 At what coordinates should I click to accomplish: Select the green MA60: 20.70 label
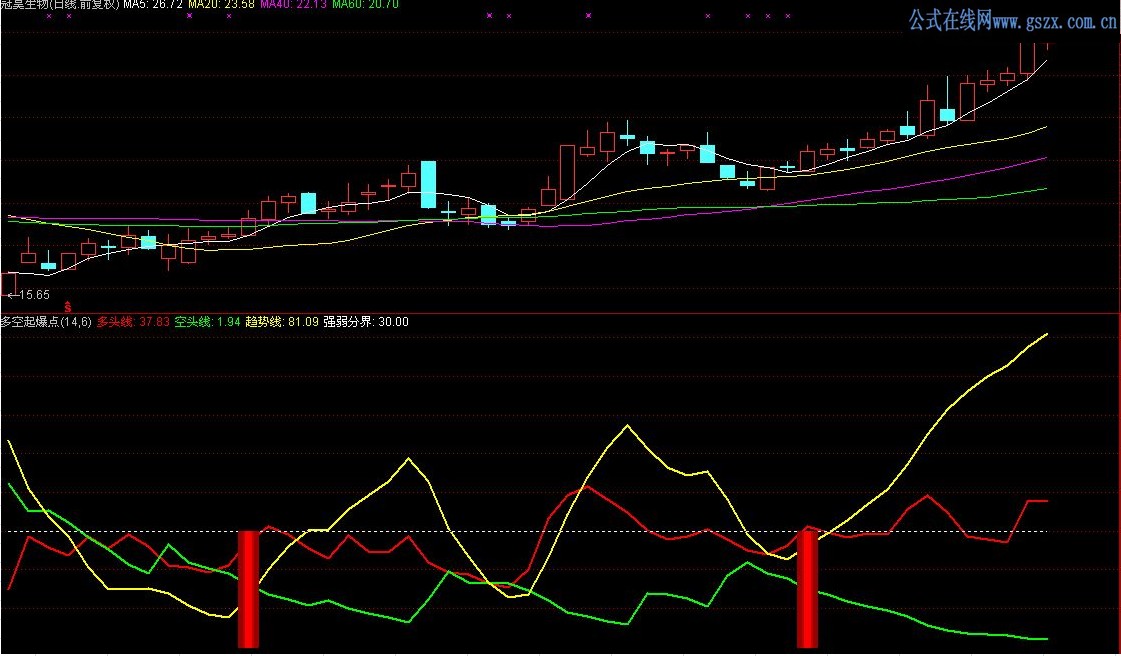click(x=365, y=4)
